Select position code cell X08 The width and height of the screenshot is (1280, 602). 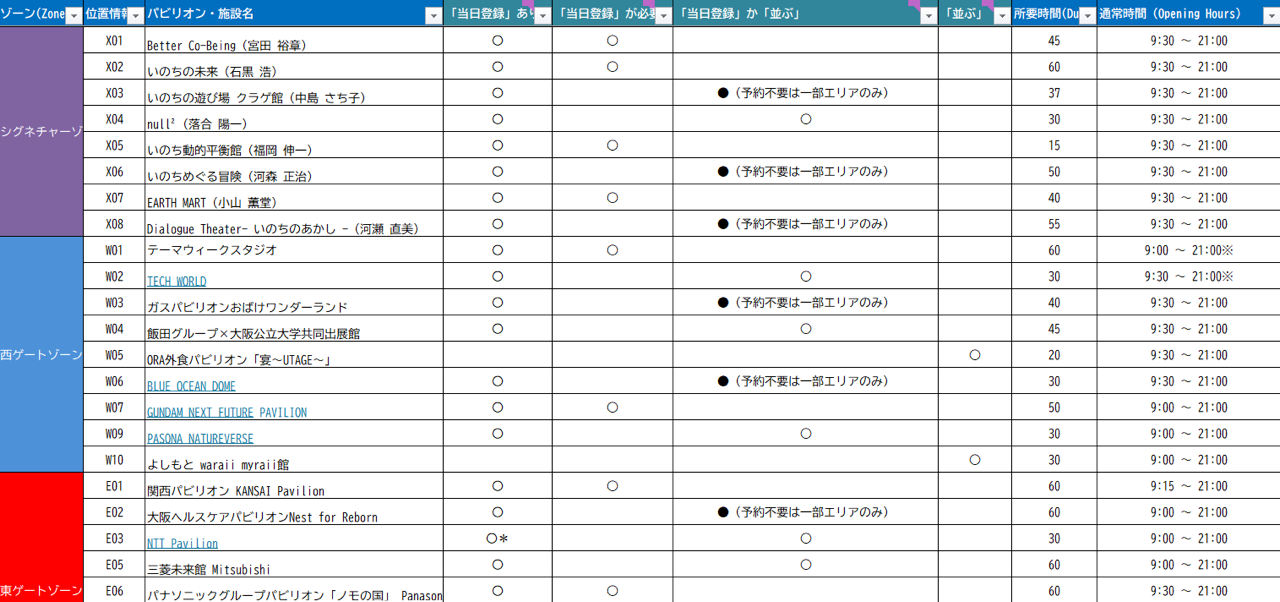[114, 224]
